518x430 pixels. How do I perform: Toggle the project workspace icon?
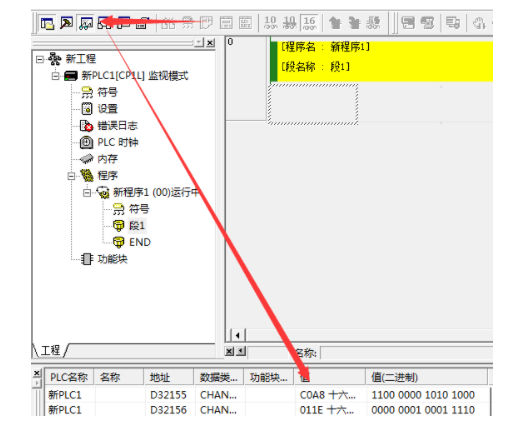[x=47, y=23]
